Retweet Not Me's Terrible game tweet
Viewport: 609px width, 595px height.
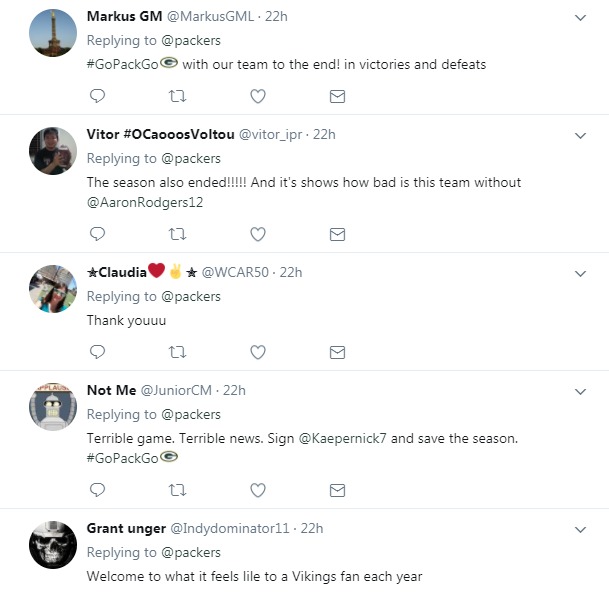[177, 490]
